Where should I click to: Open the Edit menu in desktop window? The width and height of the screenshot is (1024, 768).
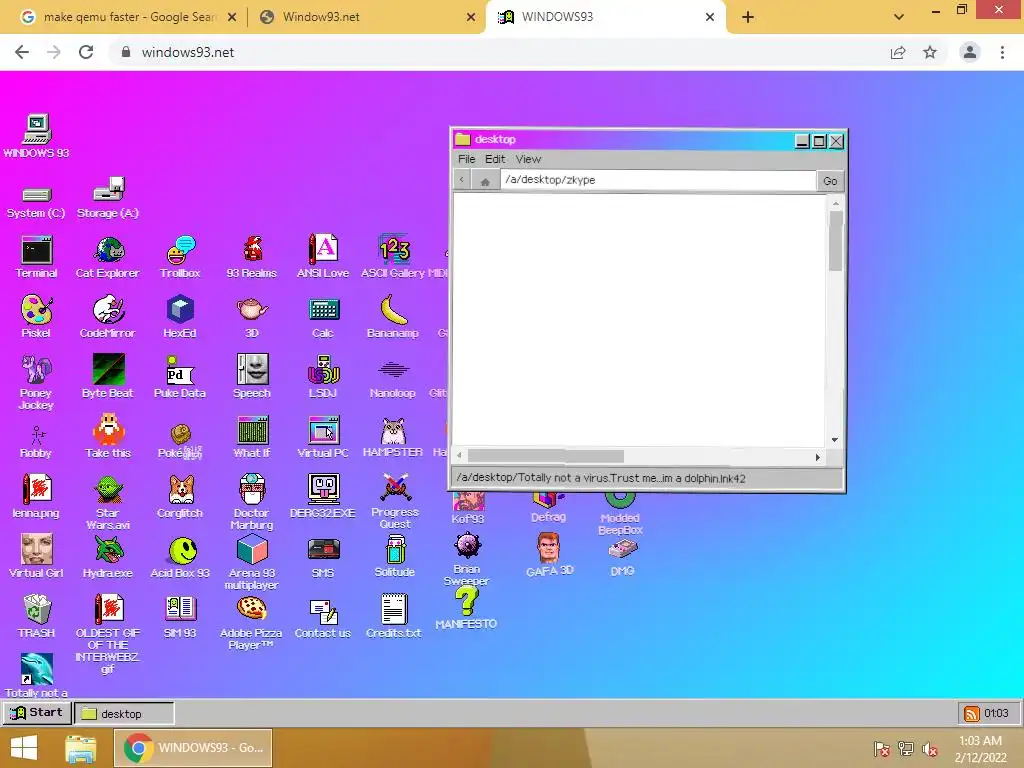pyautogui.click(x=494, y=159)
